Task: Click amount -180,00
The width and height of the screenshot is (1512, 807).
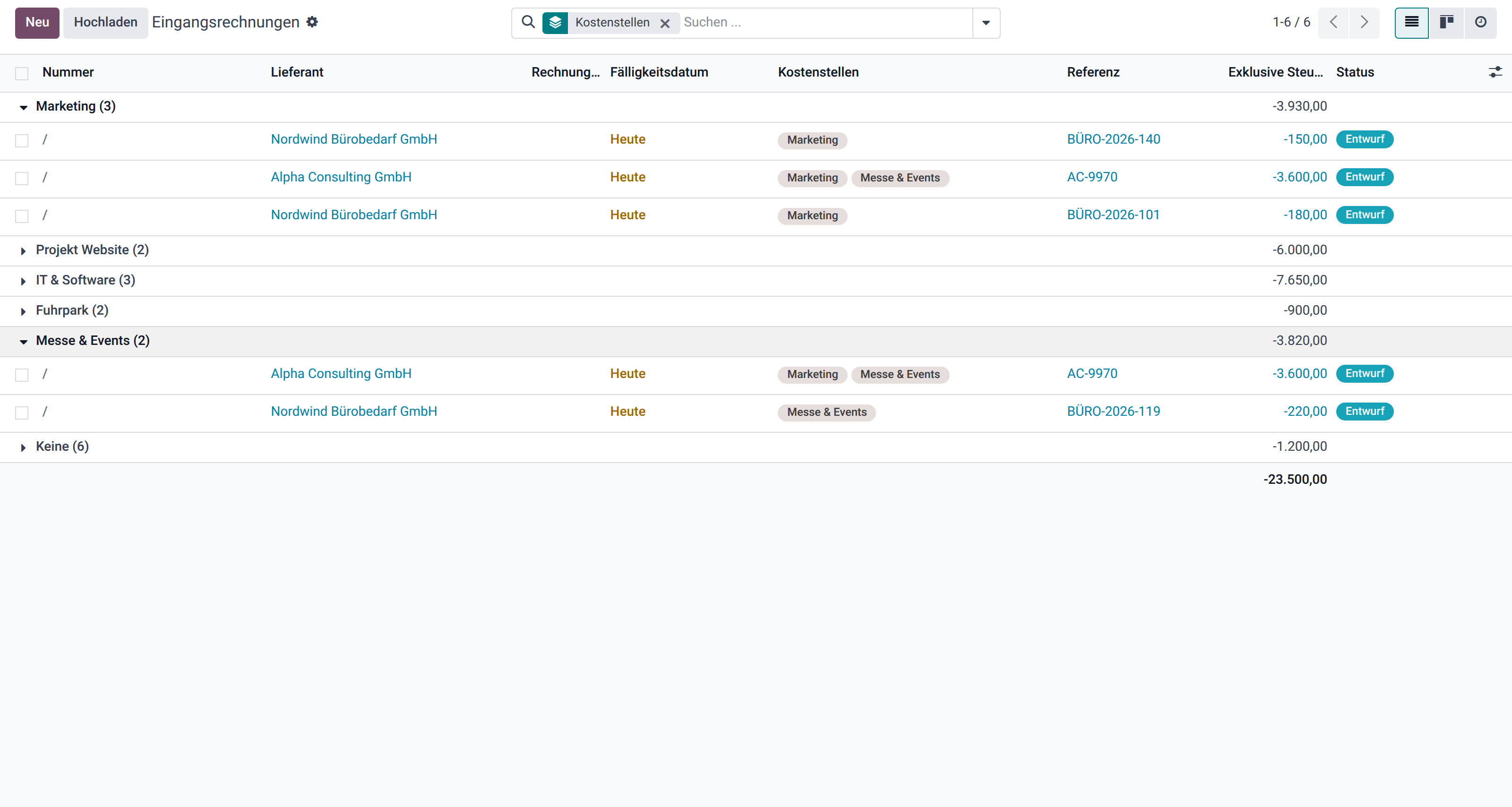Action: [x=1305, y=215]
